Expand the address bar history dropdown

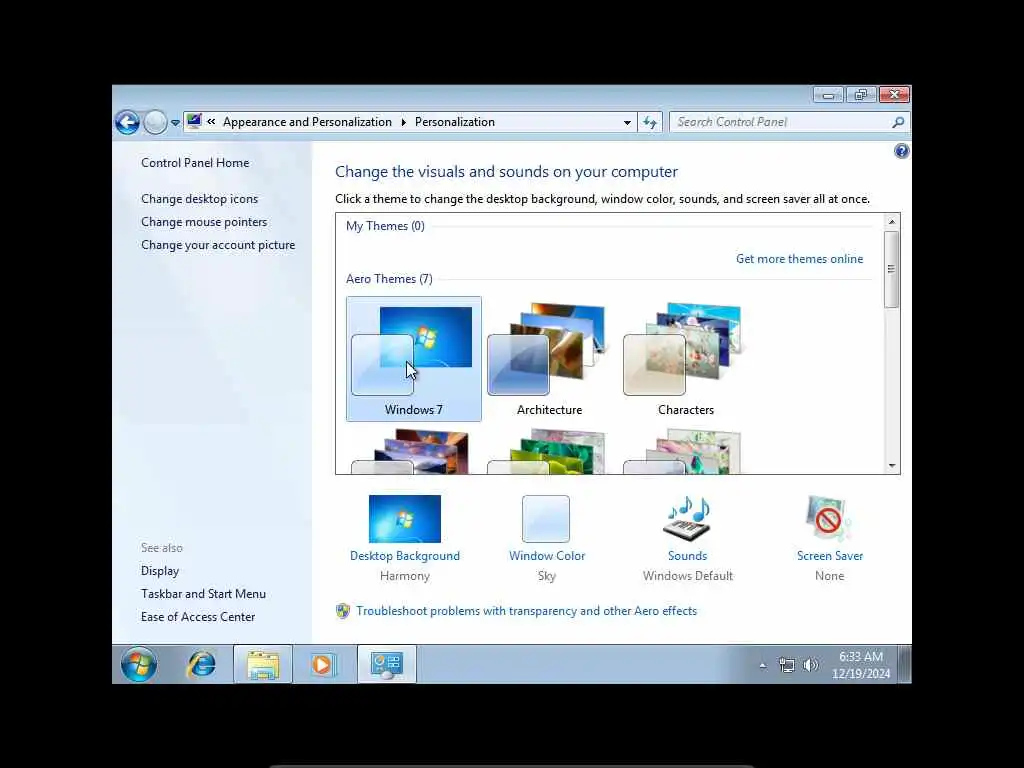(627, 122)
